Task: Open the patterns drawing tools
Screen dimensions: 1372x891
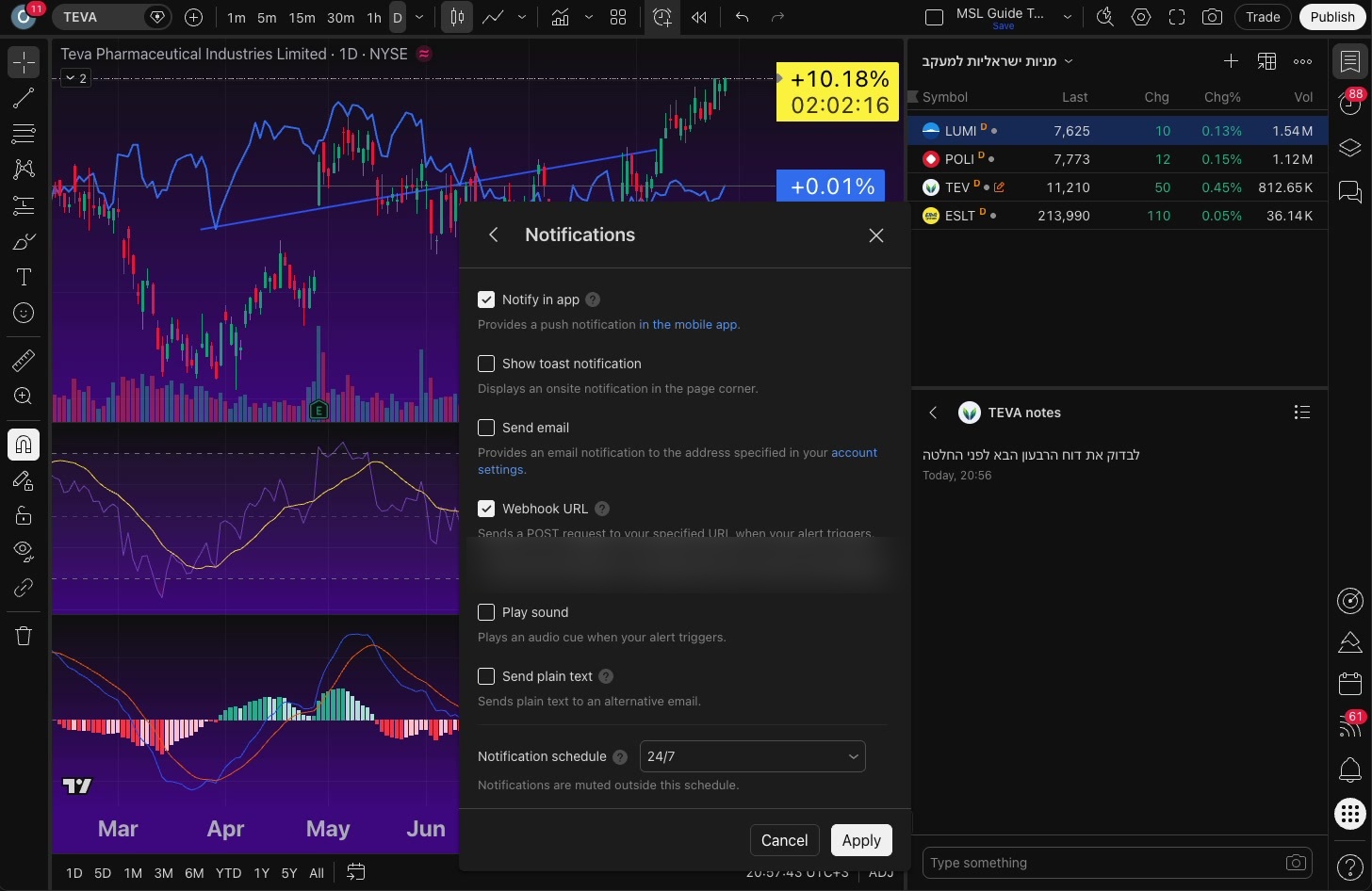Action: (x=24, y=170)
